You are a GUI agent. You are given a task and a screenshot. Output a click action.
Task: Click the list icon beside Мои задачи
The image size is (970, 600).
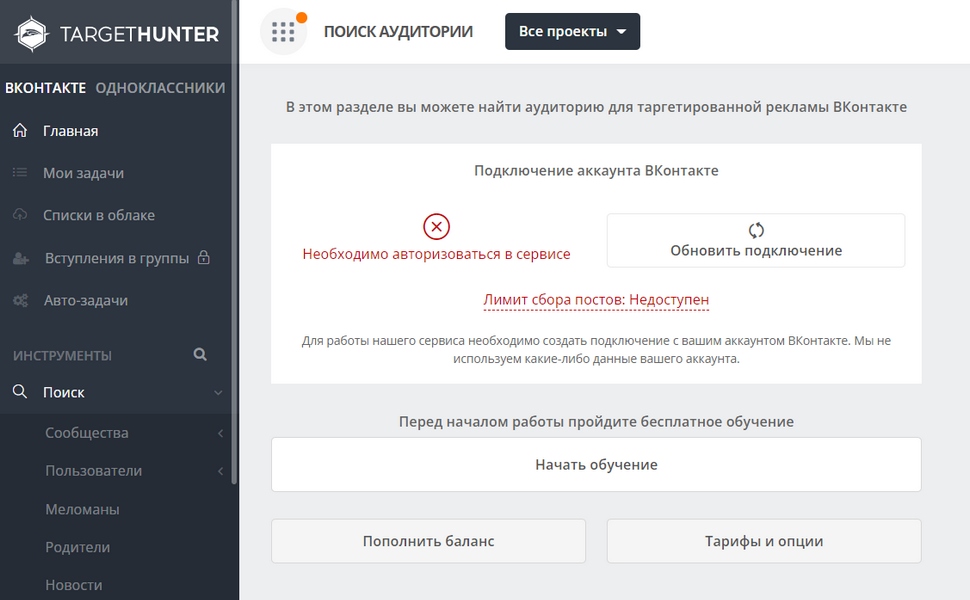pos(20,173)
